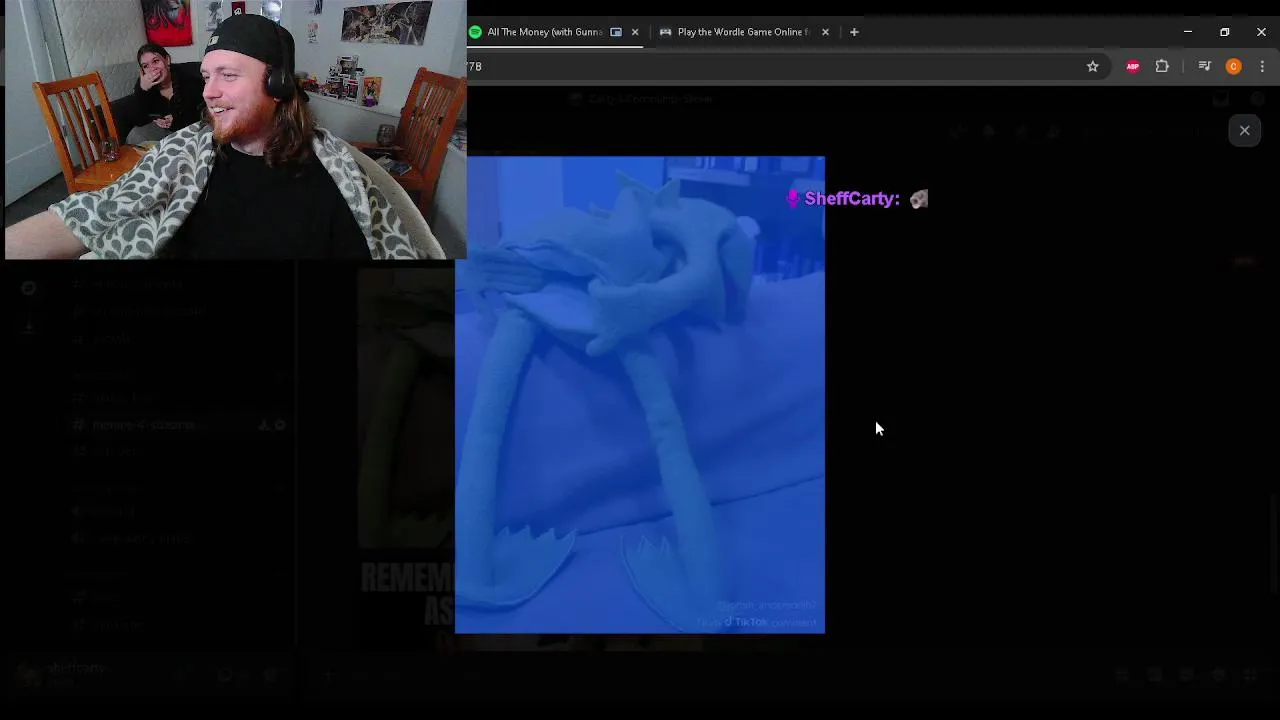Close the Wordle Game tab
This screenshot has width=1280, height=720.
[825, 32]
